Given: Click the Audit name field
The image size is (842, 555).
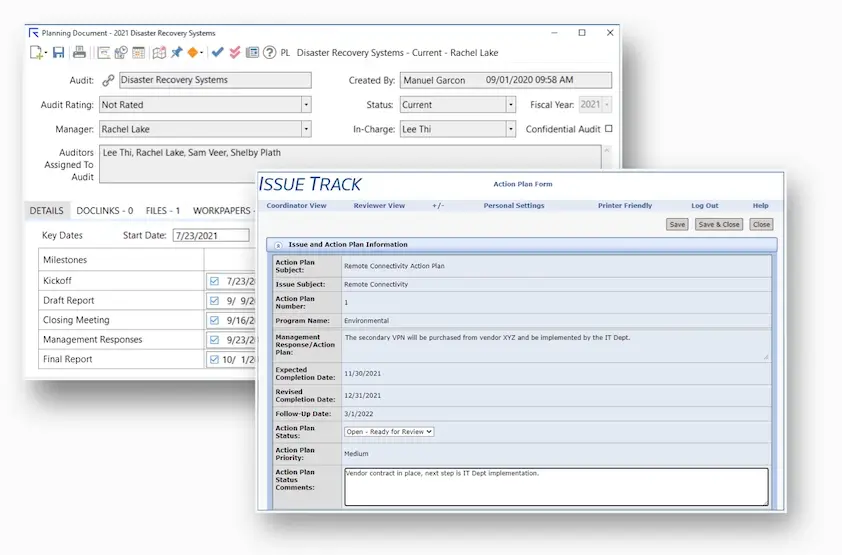Looking at the screenshot, I should pos(215,80).
